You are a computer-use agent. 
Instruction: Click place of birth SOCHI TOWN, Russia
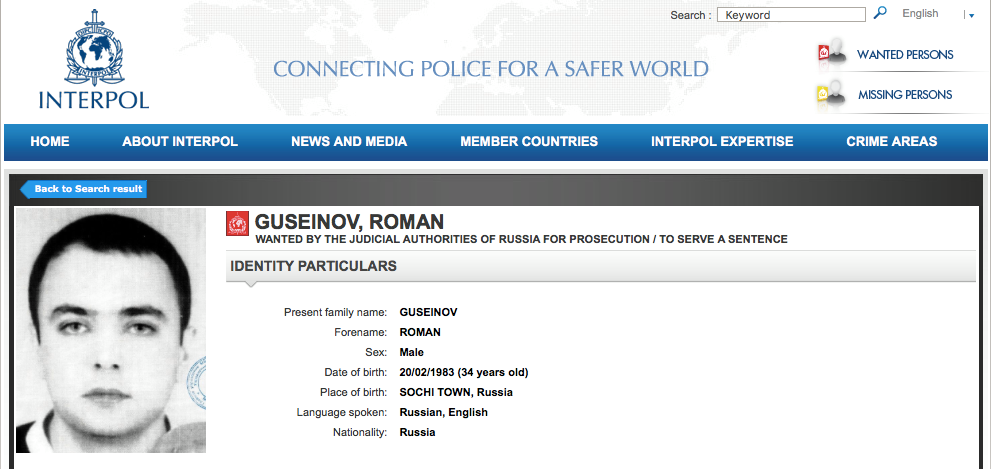point(456,393)
